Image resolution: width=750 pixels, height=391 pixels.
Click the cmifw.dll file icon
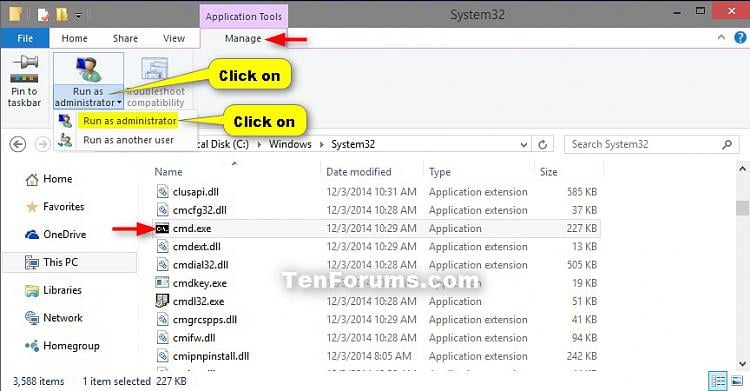tap(163, 338)
